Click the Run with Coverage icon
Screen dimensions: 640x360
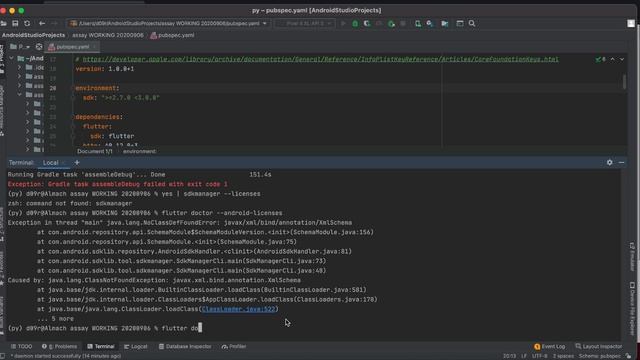pos(367,24)
